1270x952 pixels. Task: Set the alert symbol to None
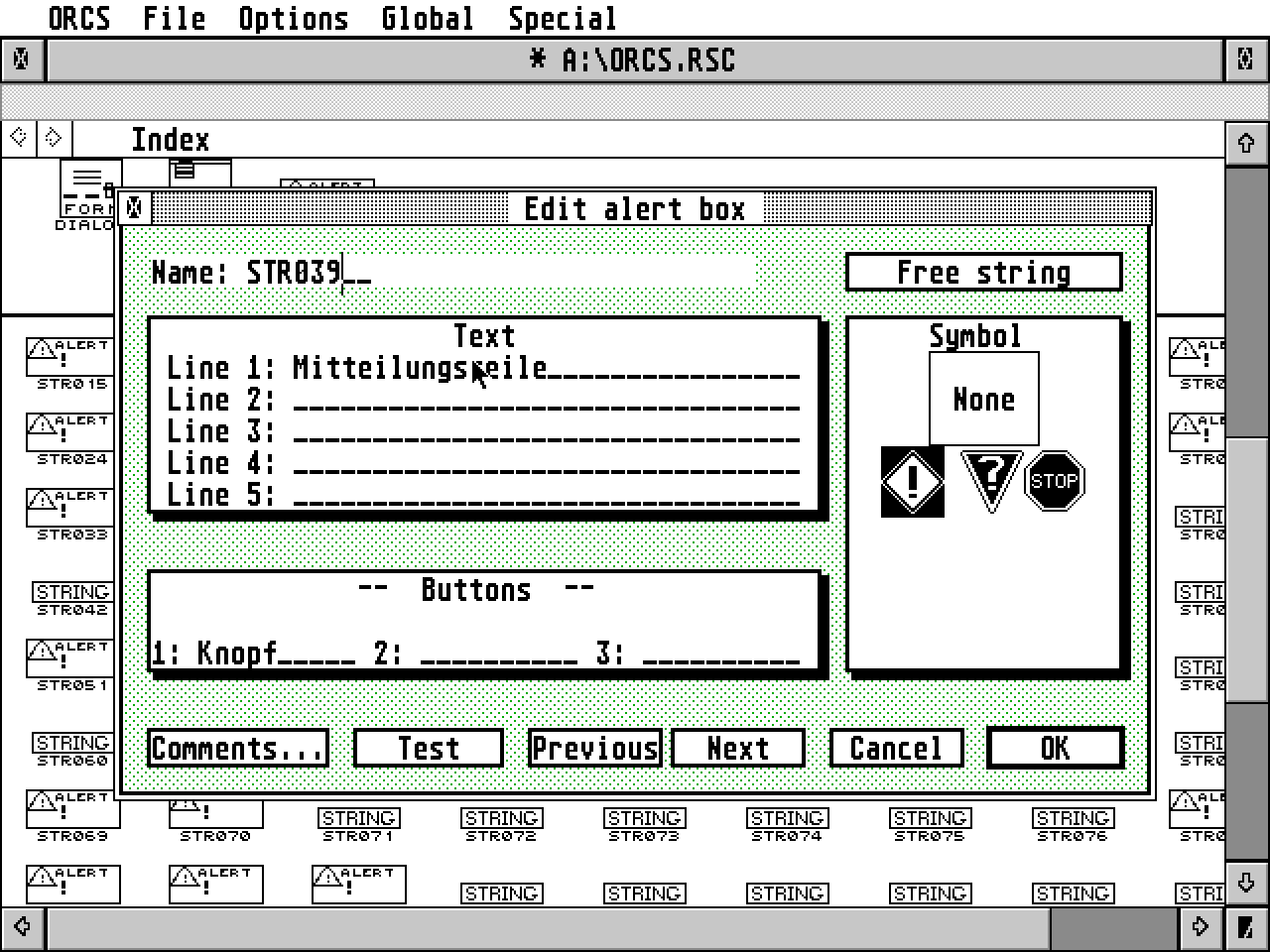[982, 399]
